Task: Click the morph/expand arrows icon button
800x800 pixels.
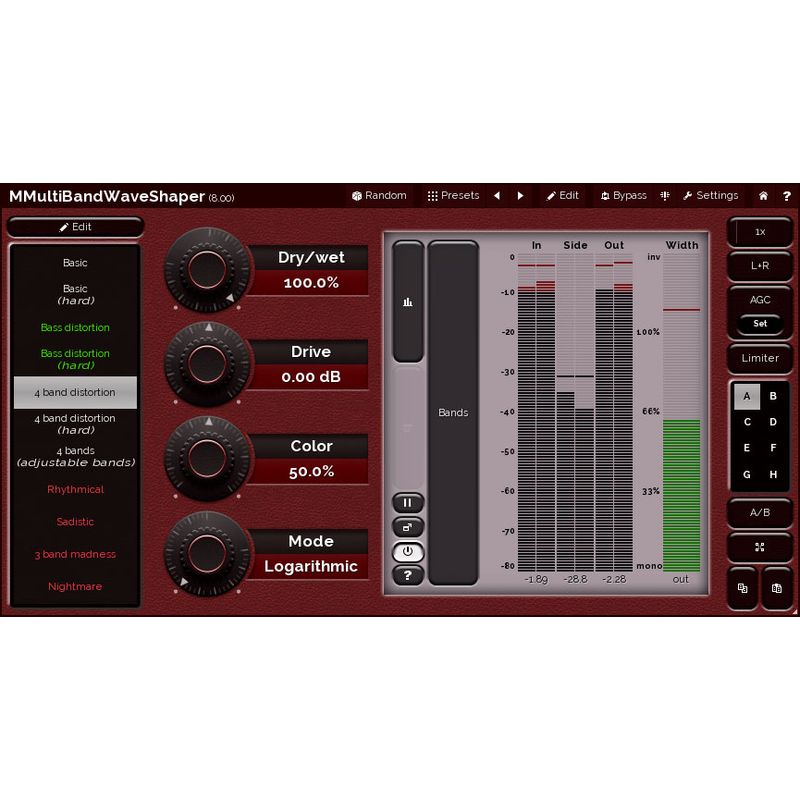Action: point(760,547)
